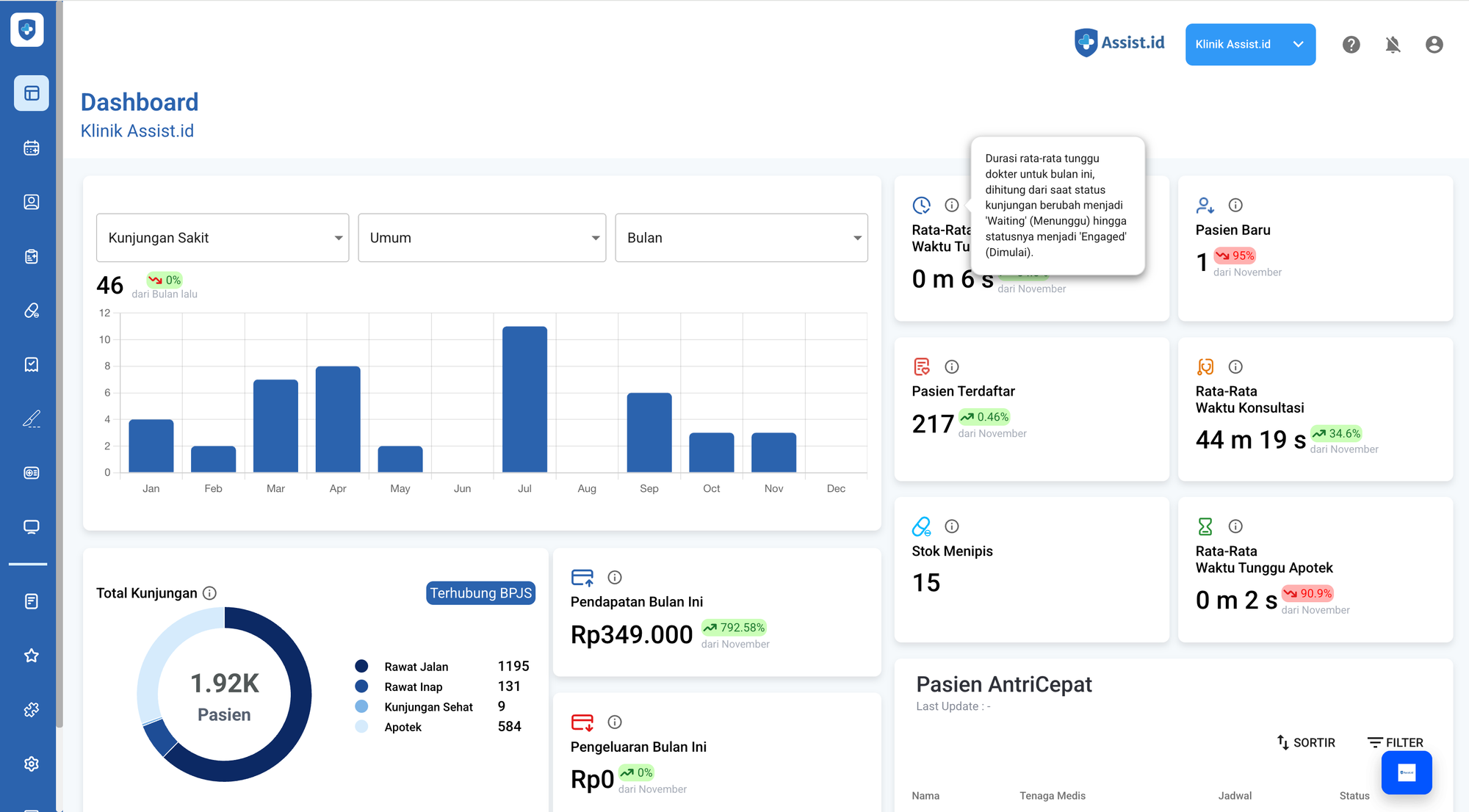Click the FILTER button in Pasien AntriCepat
This screenshot has height=812, width=1469.
[1395, 742]
